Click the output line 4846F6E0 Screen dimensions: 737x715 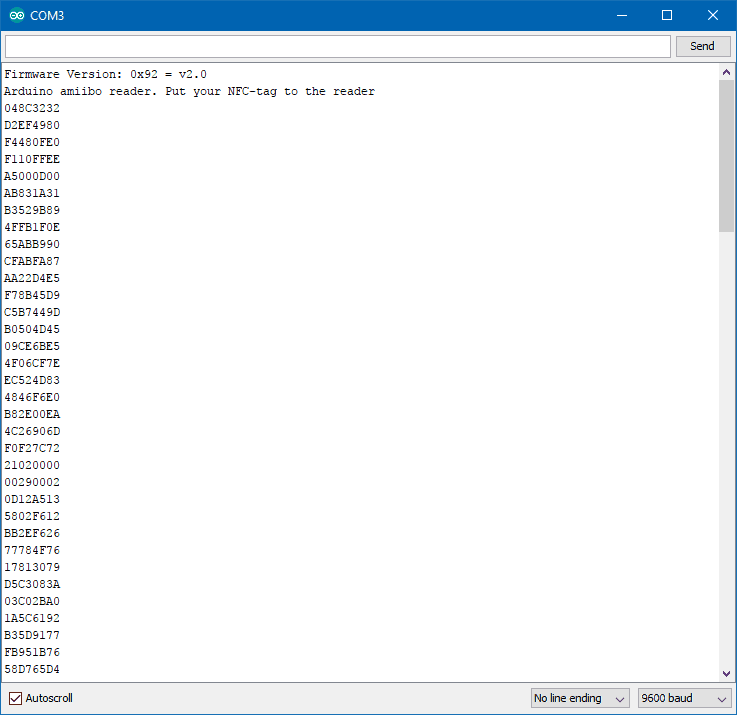[x=32, y=397]
